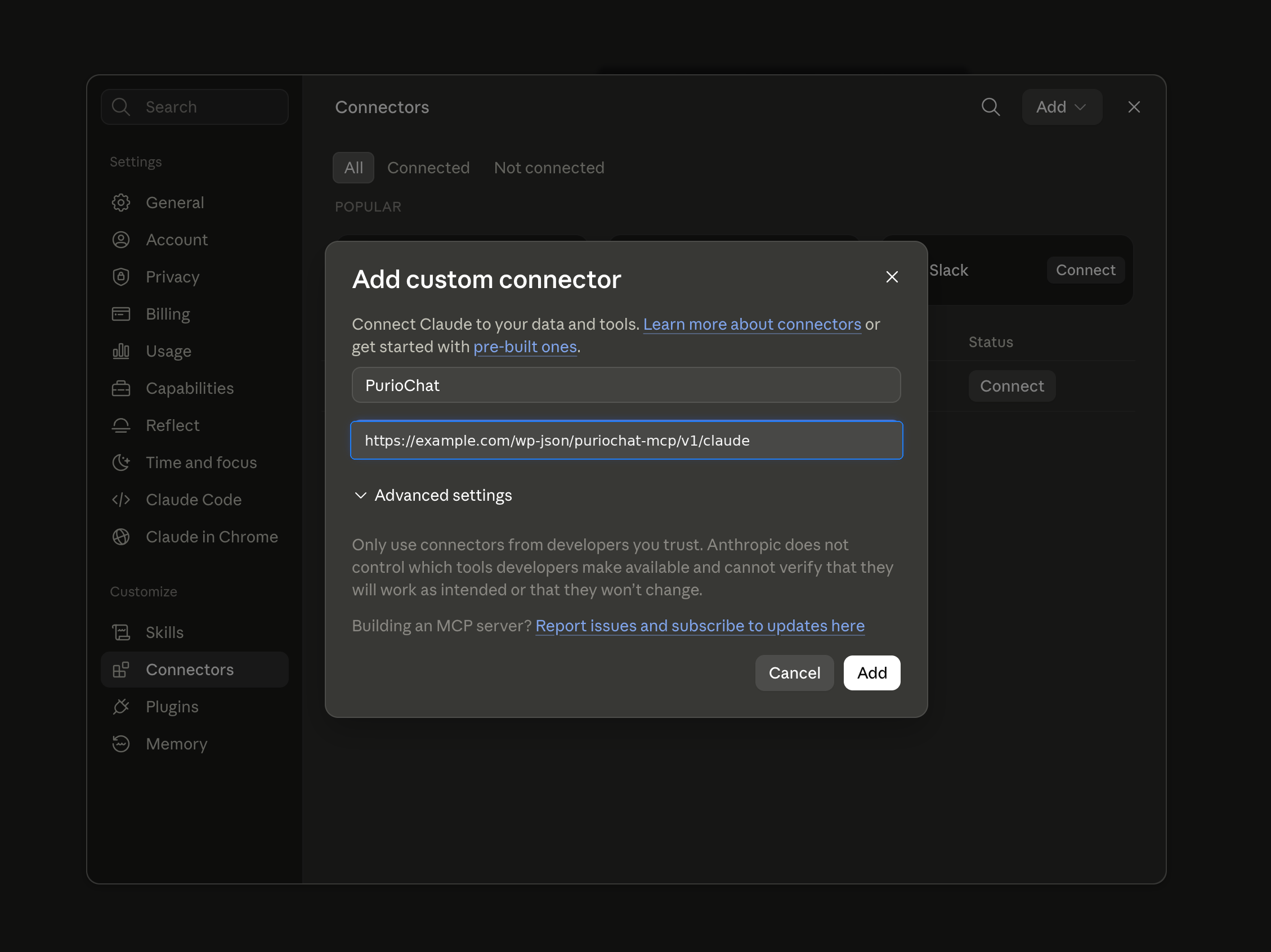Viewport: 1271px width, 952px height.
Task: Click the Skills scroll icon
Action: click(x=120, y=632)
